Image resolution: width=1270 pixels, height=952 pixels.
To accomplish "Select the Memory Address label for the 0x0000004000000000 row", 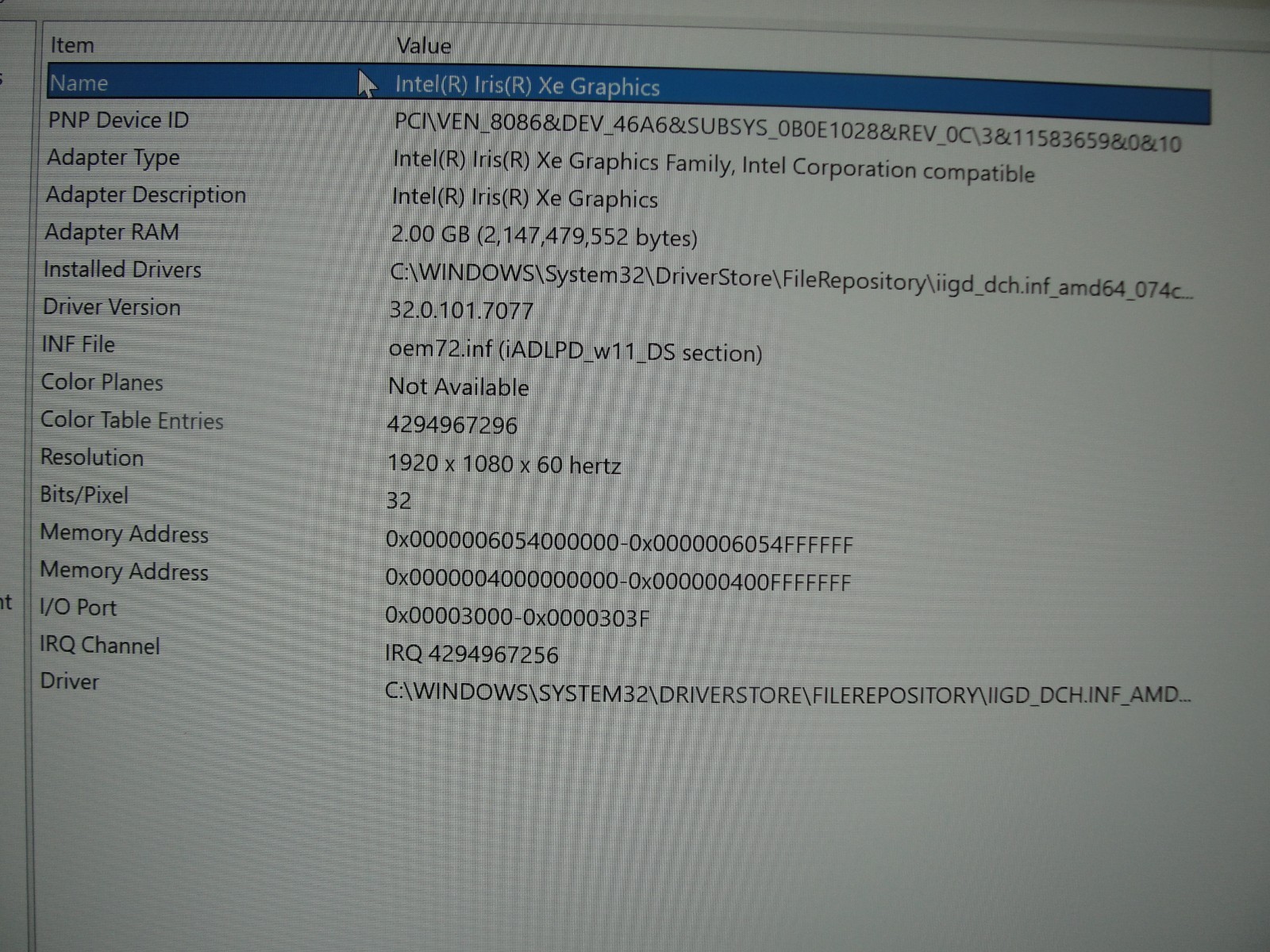I will 124,571.
